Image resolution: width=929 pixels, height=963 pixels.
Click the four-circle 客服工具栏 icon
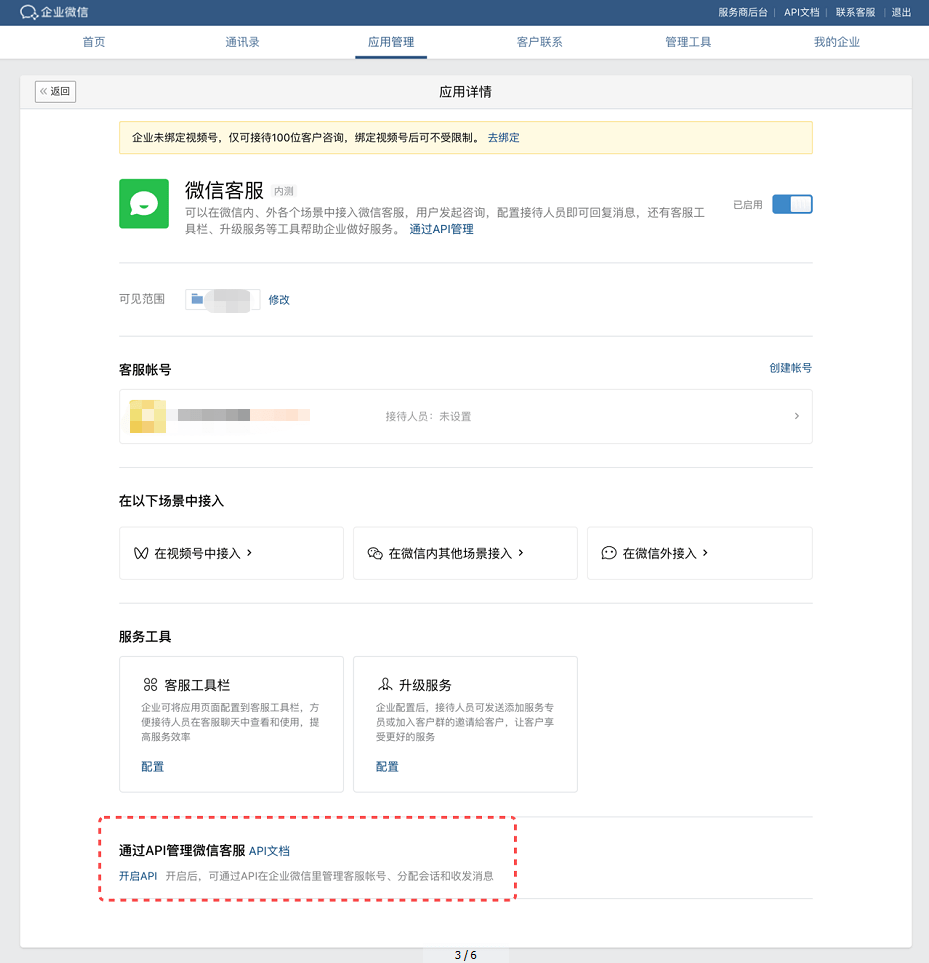pyautogui.click(x=150, y=685)
